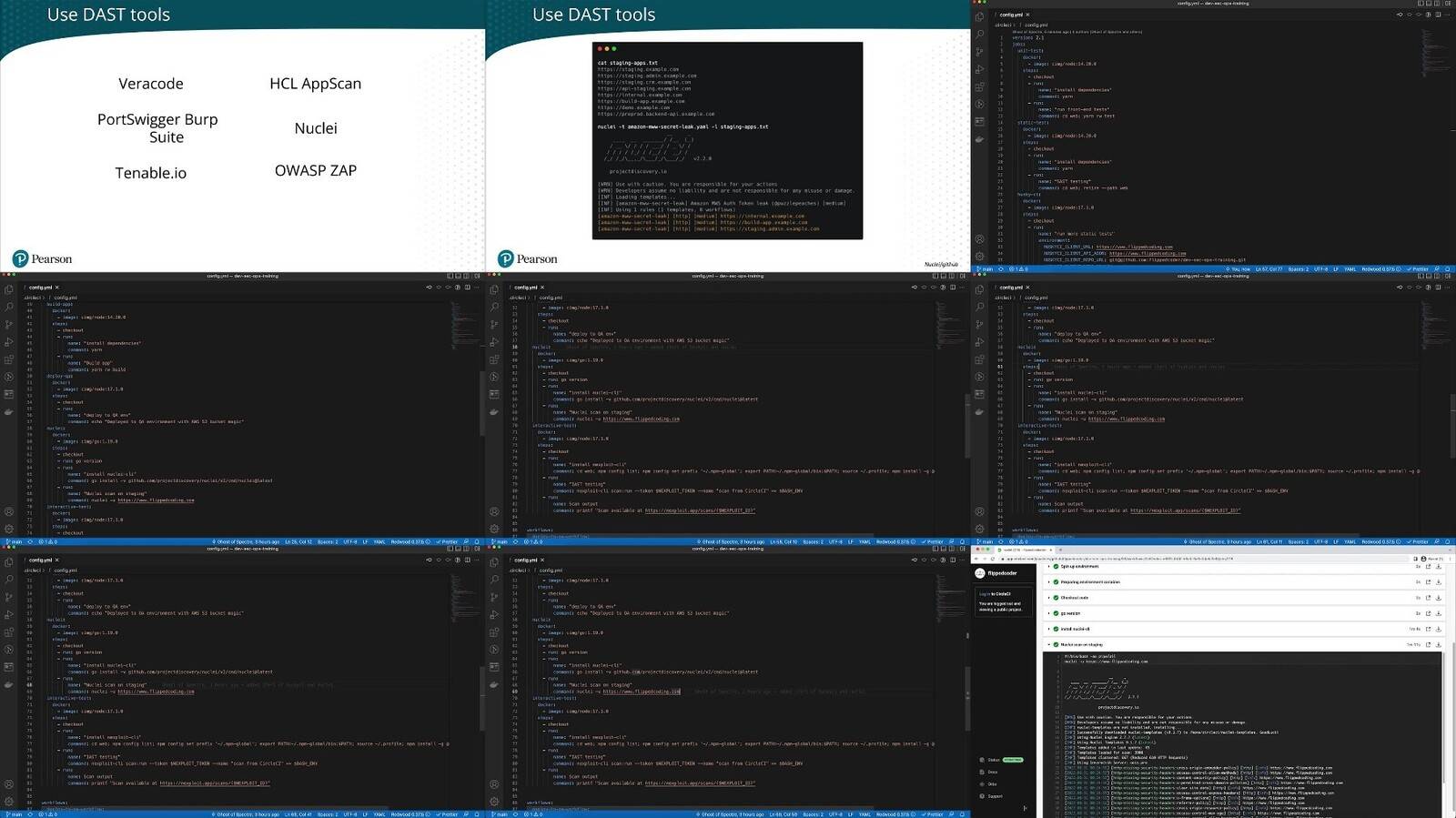Click errors and warnings count in version 2.1 VS Code
Screen dimensions: 1456x818
click(1018, 268)
